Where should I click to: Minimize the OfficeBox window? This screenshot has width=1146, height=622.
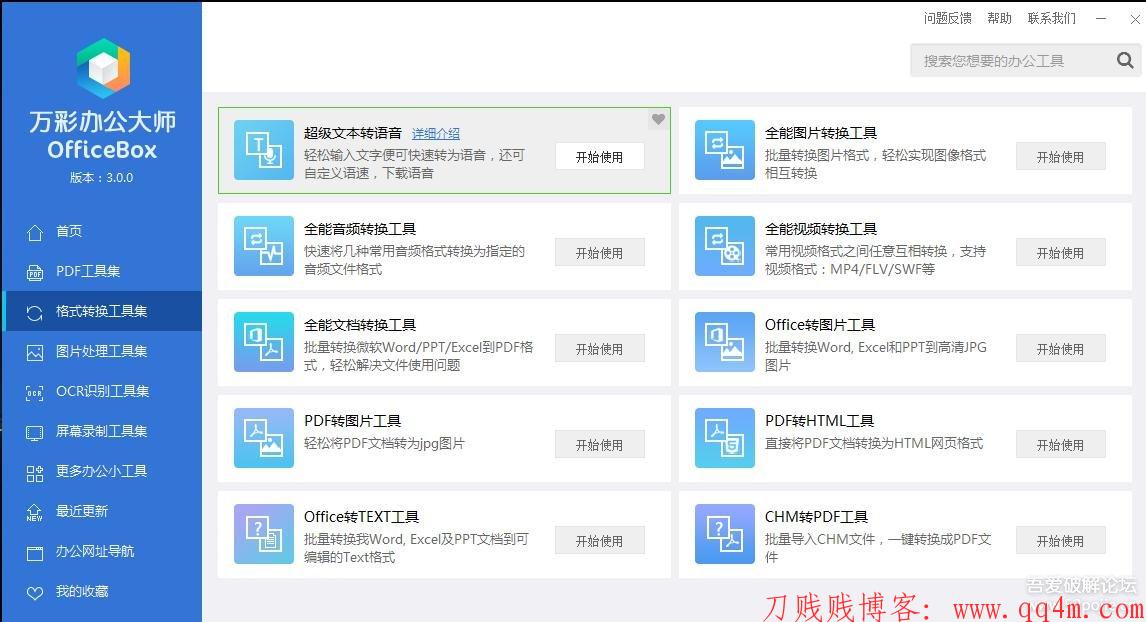click(1101, 18)
